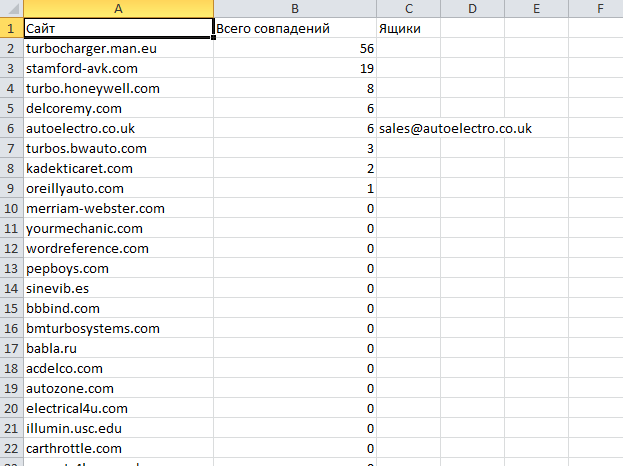Click the fill handle of cell A1

pos(214,37)
